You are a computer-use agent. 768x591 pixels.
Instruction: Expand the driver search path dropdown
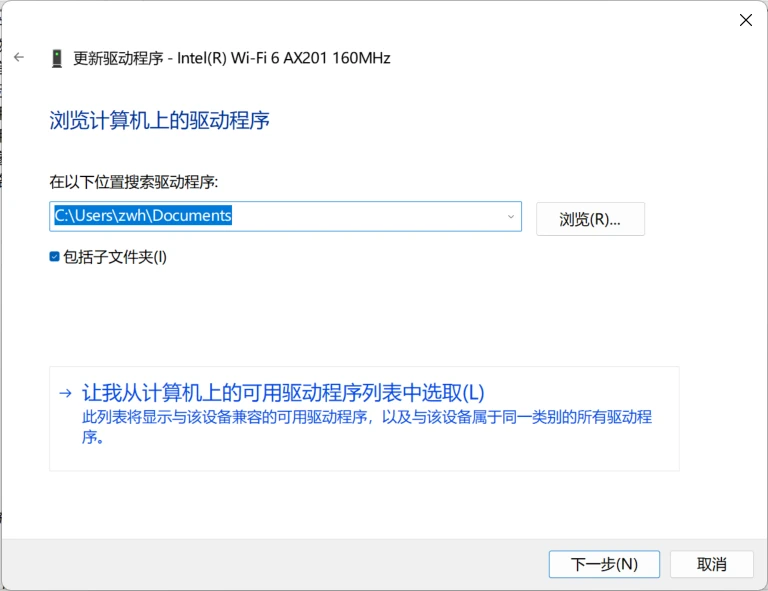point(510,216)
